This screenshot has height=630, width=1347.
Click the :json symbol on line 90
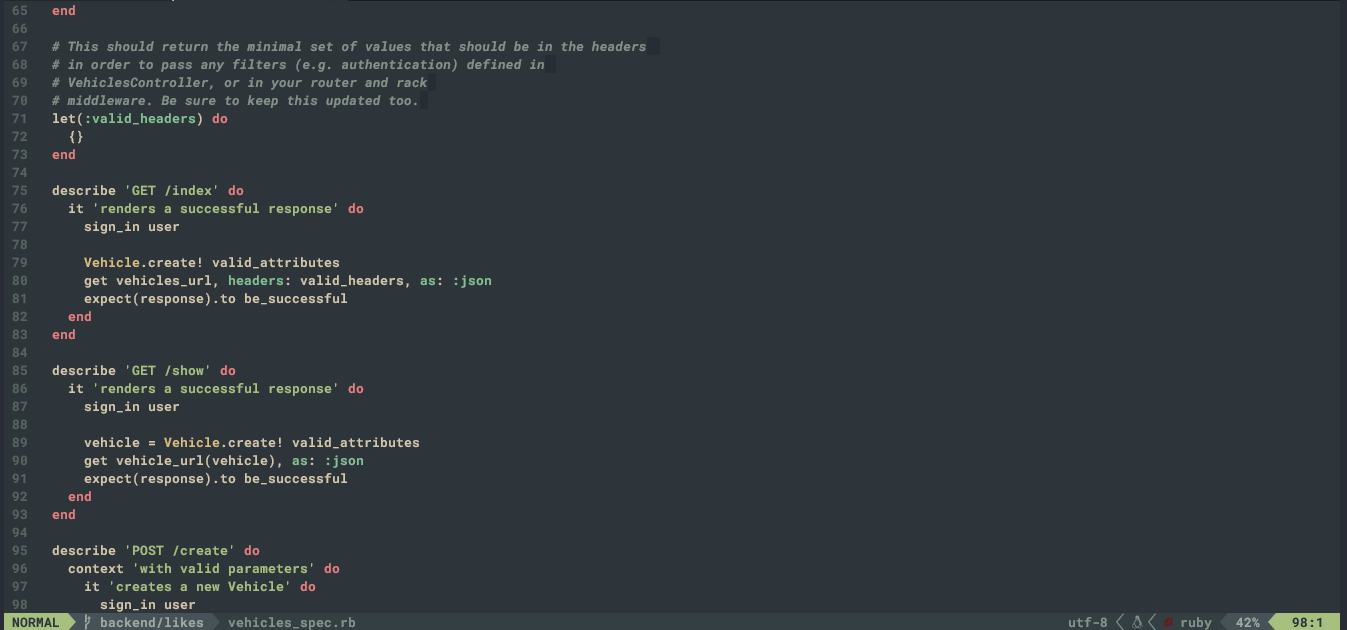[344, 460]
